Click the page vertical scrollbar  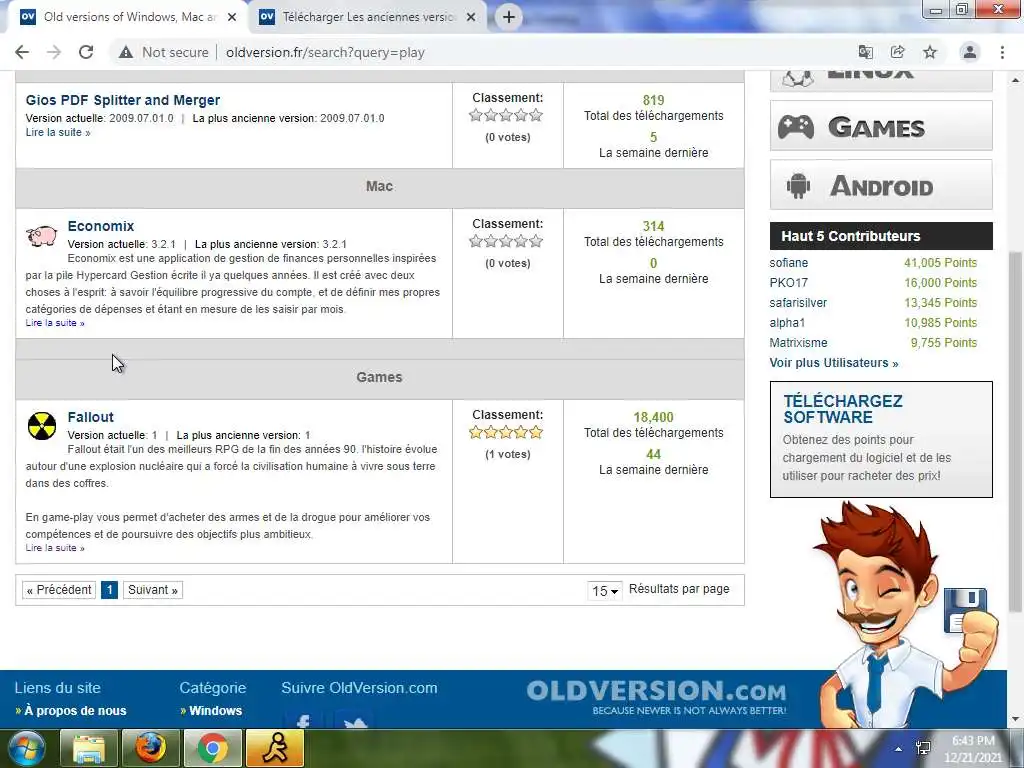(x=1015, y=431)
